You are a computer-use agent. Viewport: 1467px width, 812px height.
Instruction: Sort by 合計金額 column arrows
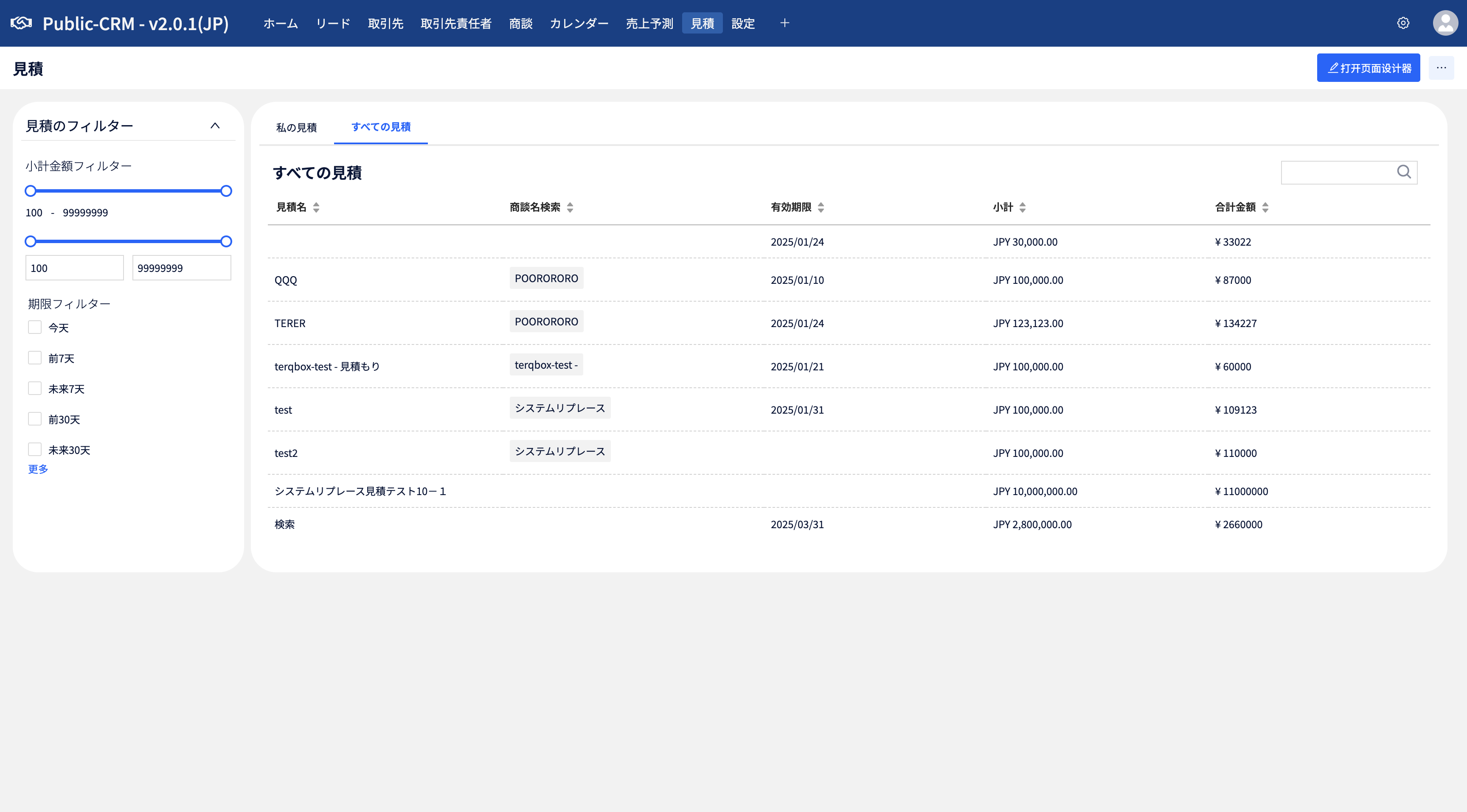1265,207
